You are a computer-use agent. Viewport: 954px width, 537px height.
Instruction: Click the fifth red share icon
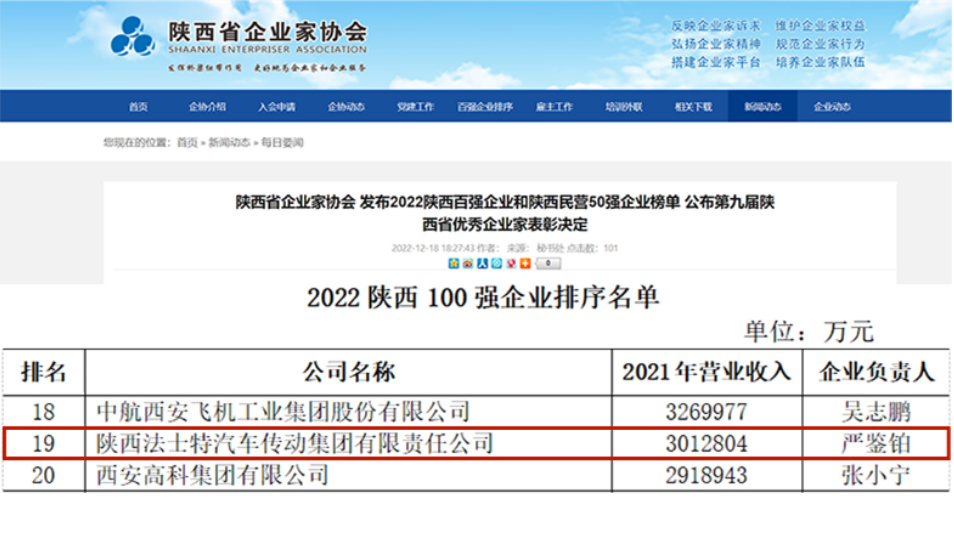pyautogui.click(x=509, y=264)
